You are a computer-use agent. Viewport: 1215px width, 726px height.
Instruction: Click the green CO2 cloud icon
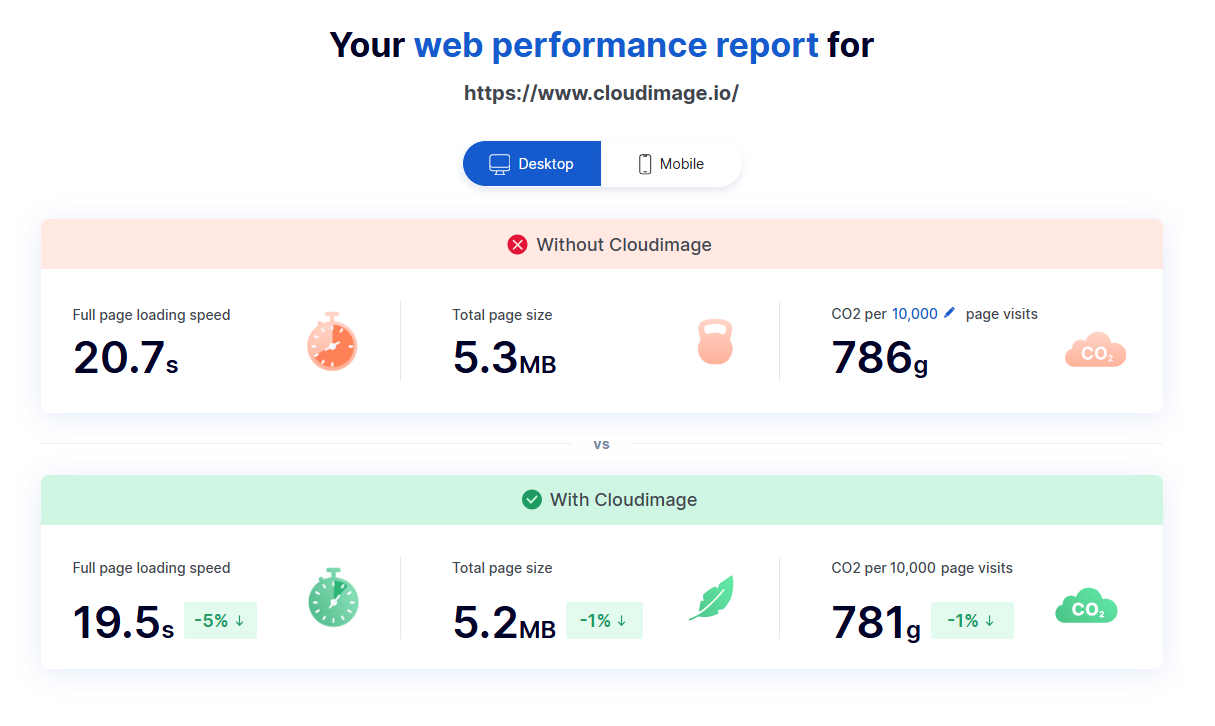click(x=1086, y=606)
